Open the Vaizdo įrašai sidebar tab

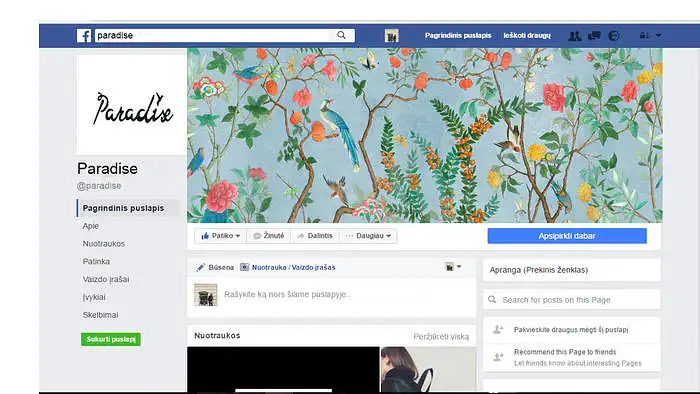pyautogui.click(x=106, y=279)
